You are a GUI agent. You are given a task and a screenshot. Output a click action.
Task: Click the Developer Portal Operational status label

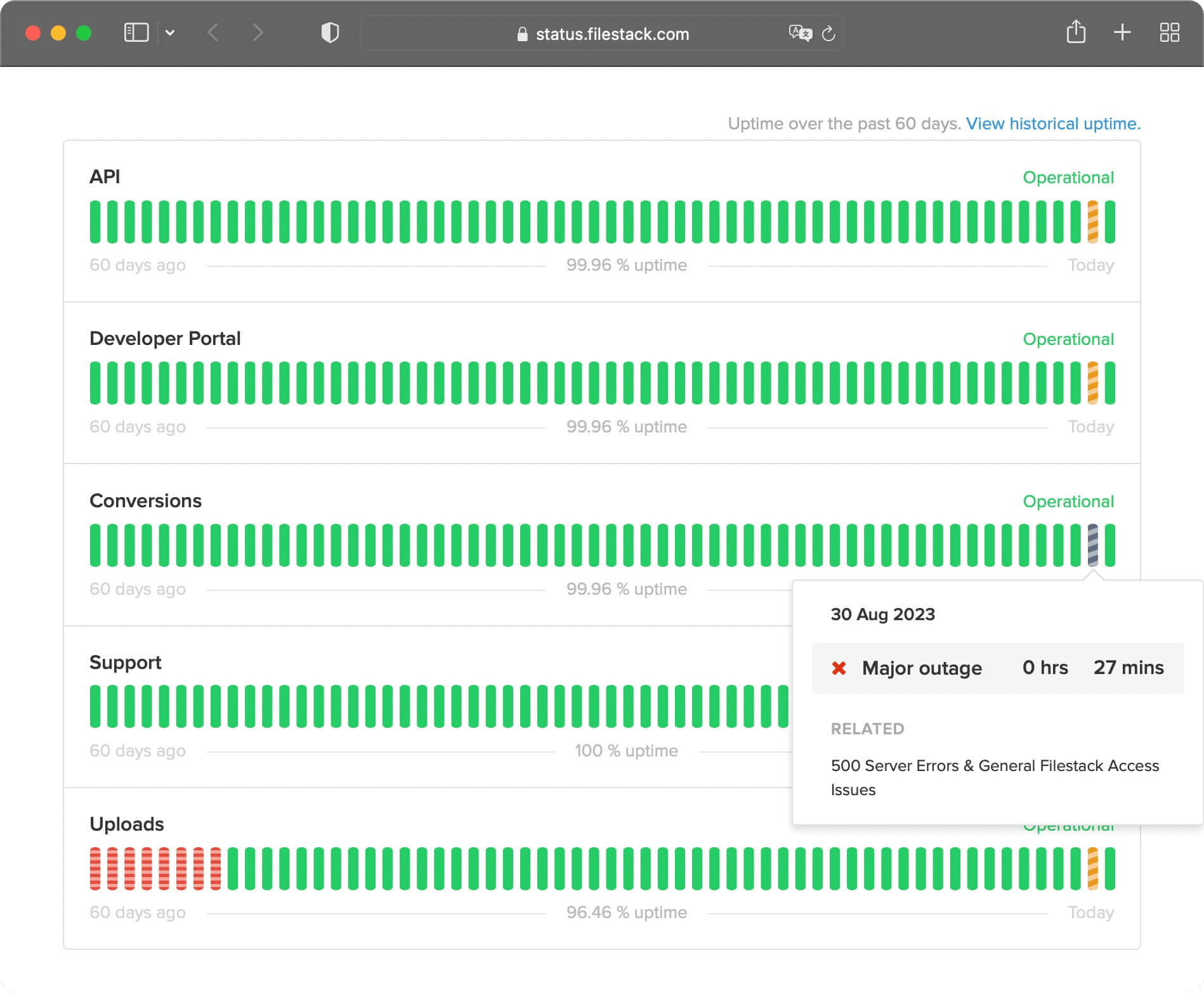coord(1068,339)
